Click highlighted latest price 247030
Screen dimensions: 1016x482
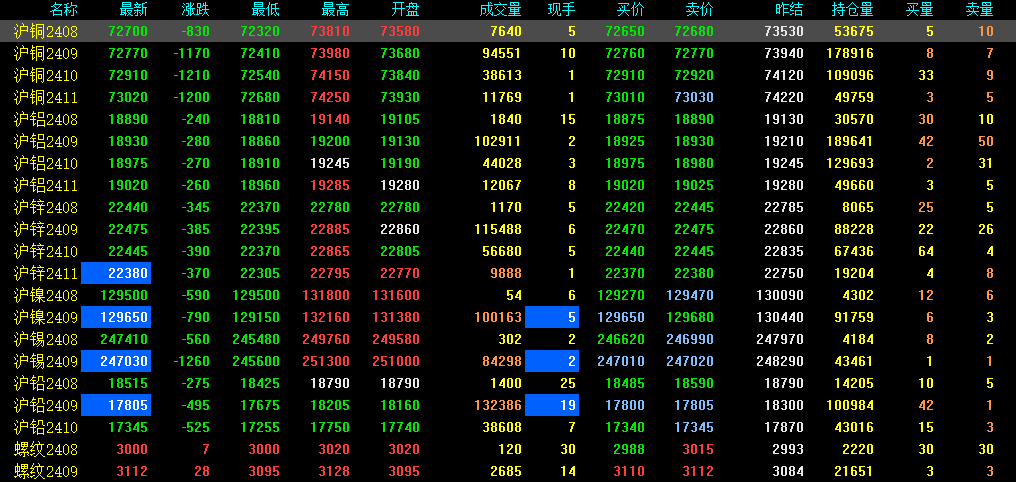[x=116, y=362]
